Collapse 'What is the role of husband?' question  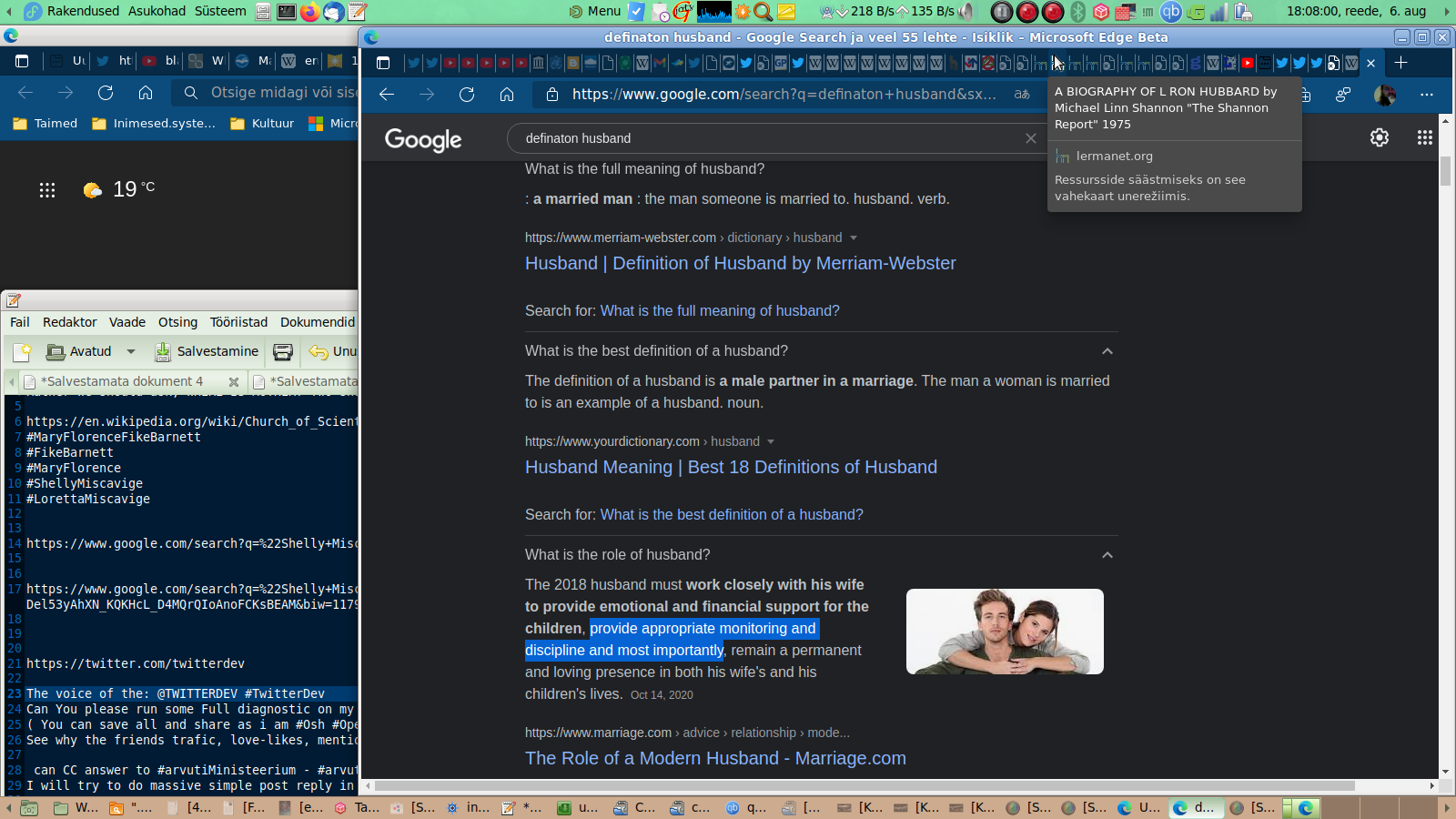1107,555
